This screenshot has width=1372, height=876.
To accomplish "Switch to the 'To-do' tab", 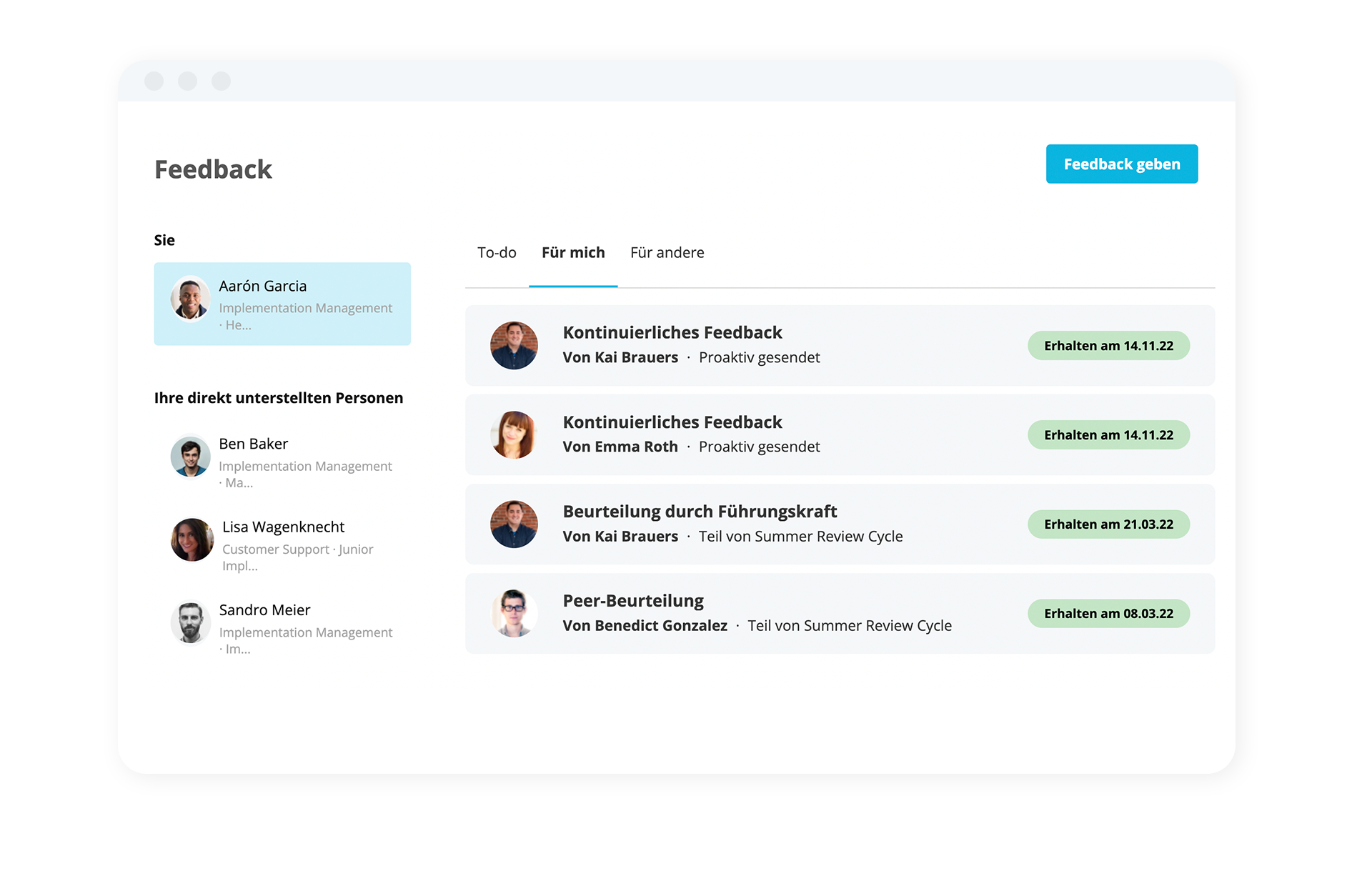I will click(496, 252).
